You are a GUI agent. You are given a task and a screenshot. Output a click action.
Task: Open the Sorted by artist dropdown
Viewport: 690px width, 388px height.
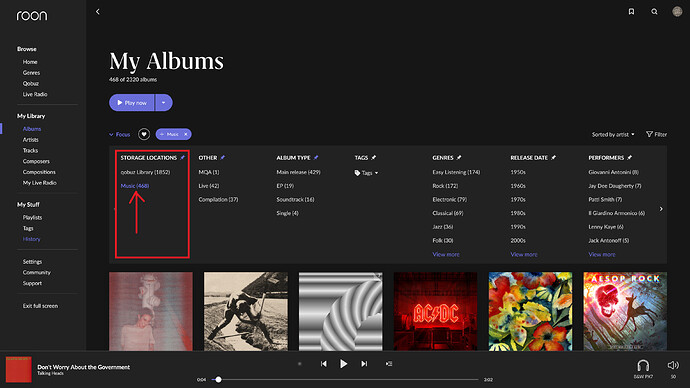613,135
